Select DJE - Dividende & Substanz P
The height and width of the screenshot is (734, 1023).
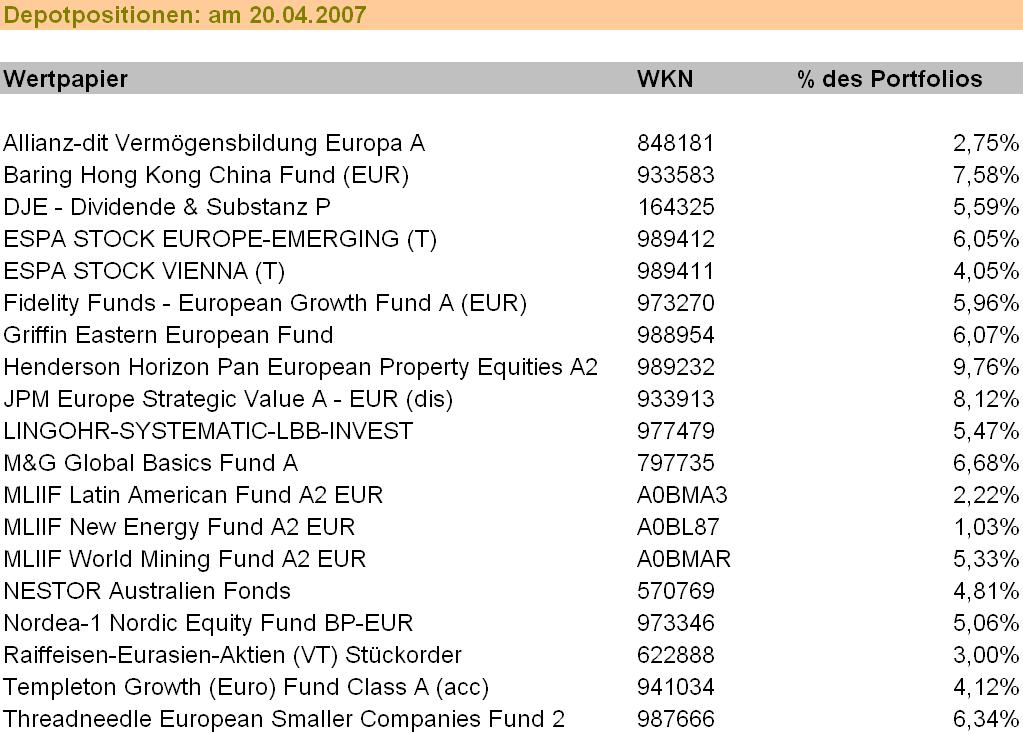(x=167, y=207)
